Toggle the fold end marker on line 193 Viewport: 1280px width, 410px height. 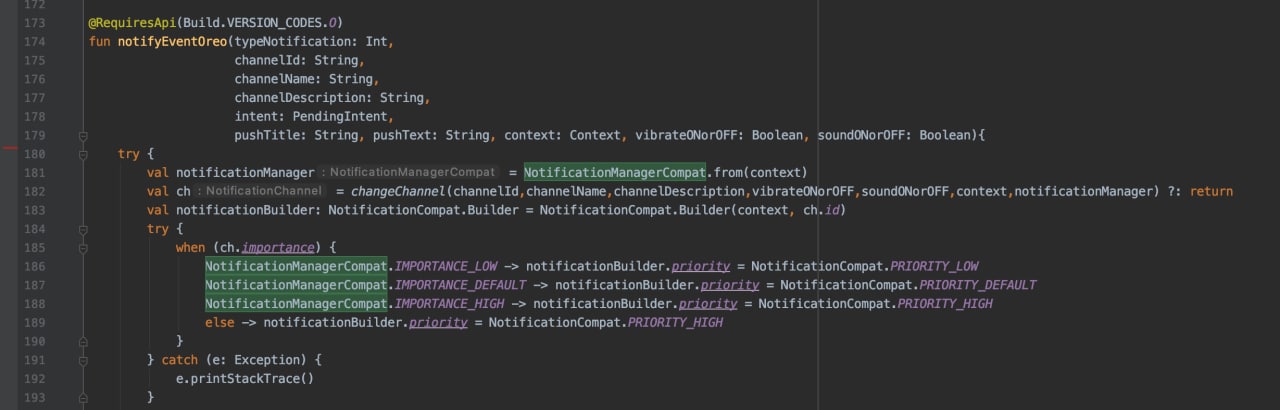click(x=84, y=397)
